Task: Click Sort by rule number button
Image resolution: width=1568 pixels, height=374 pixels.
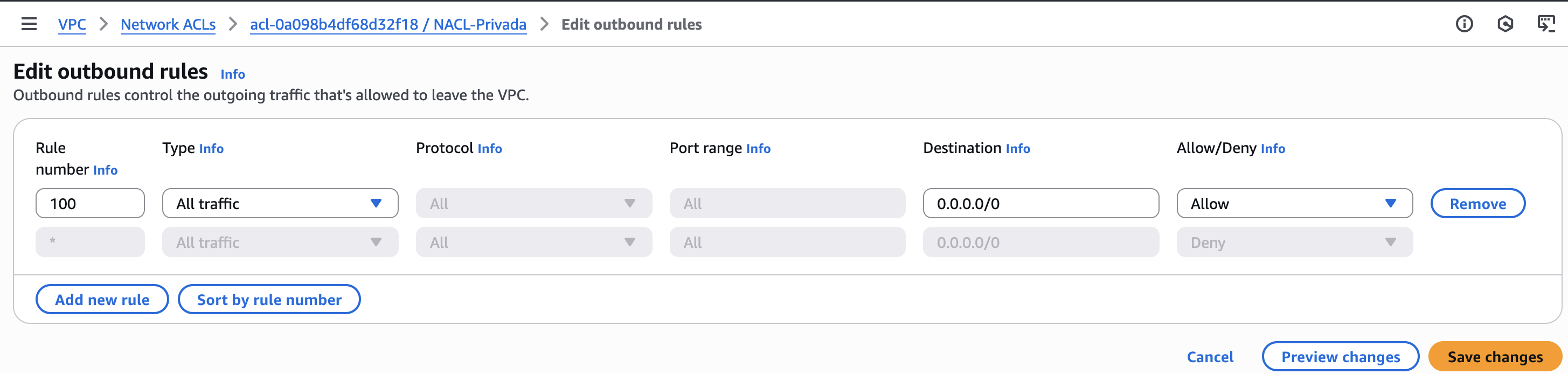Action: click(269, 300)
